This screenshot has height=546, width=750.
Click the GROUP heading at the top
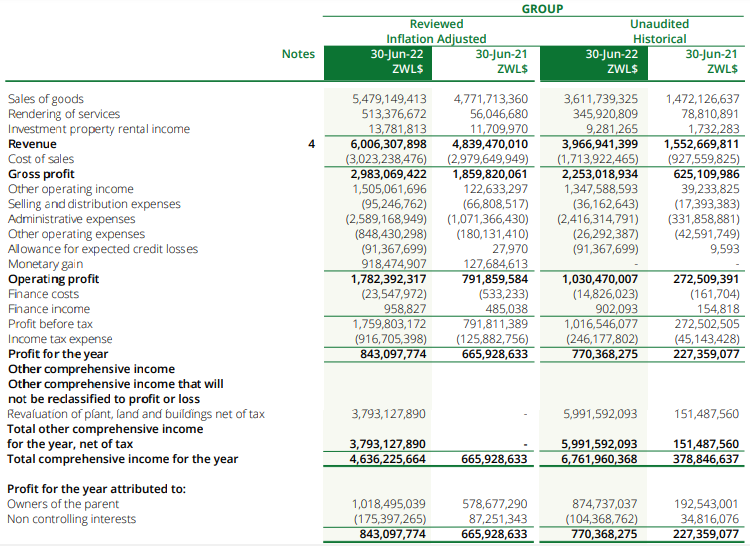point(542,9)
